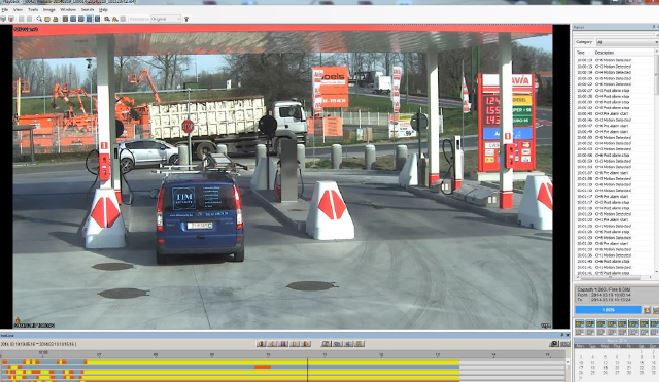Click the printer icon in toolbar
Viewport: 659px width, 382px height.
coord(55,19)
